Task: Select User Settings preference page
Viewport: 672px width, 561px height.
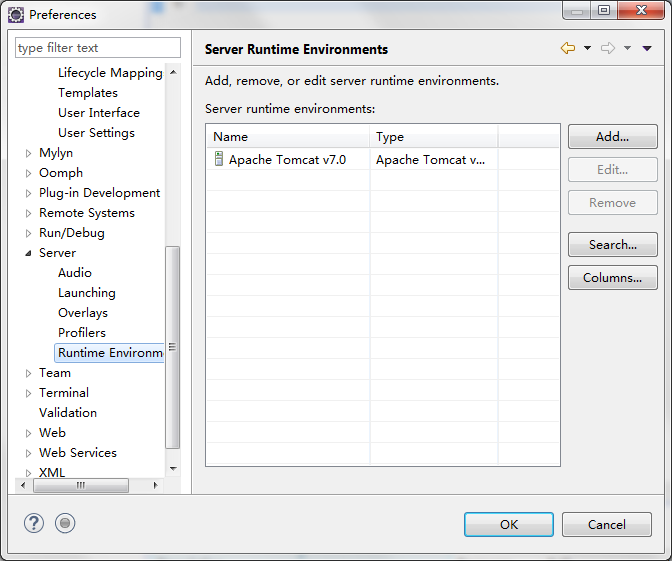Action: [96, 133]
